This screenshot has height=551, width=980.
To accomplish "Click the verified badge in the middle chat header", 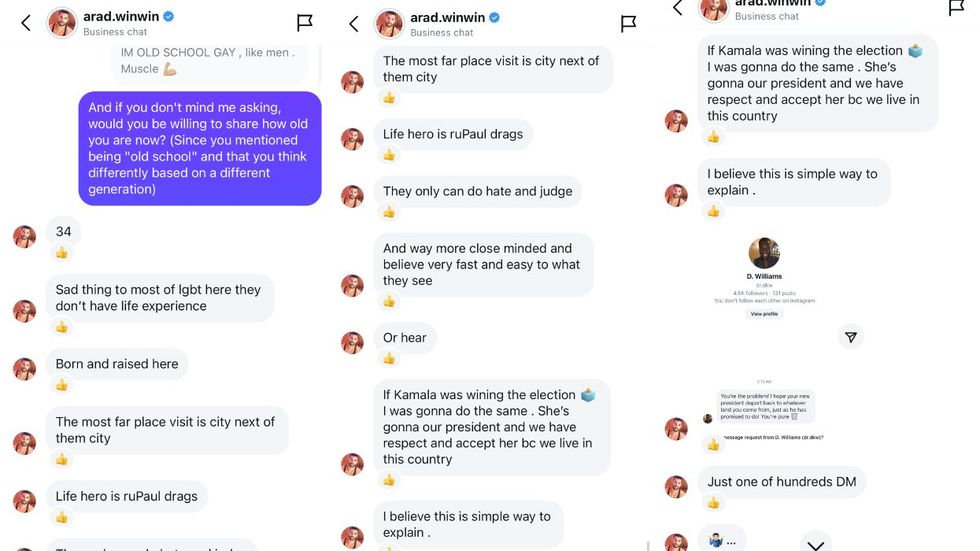I will point(494,17).
